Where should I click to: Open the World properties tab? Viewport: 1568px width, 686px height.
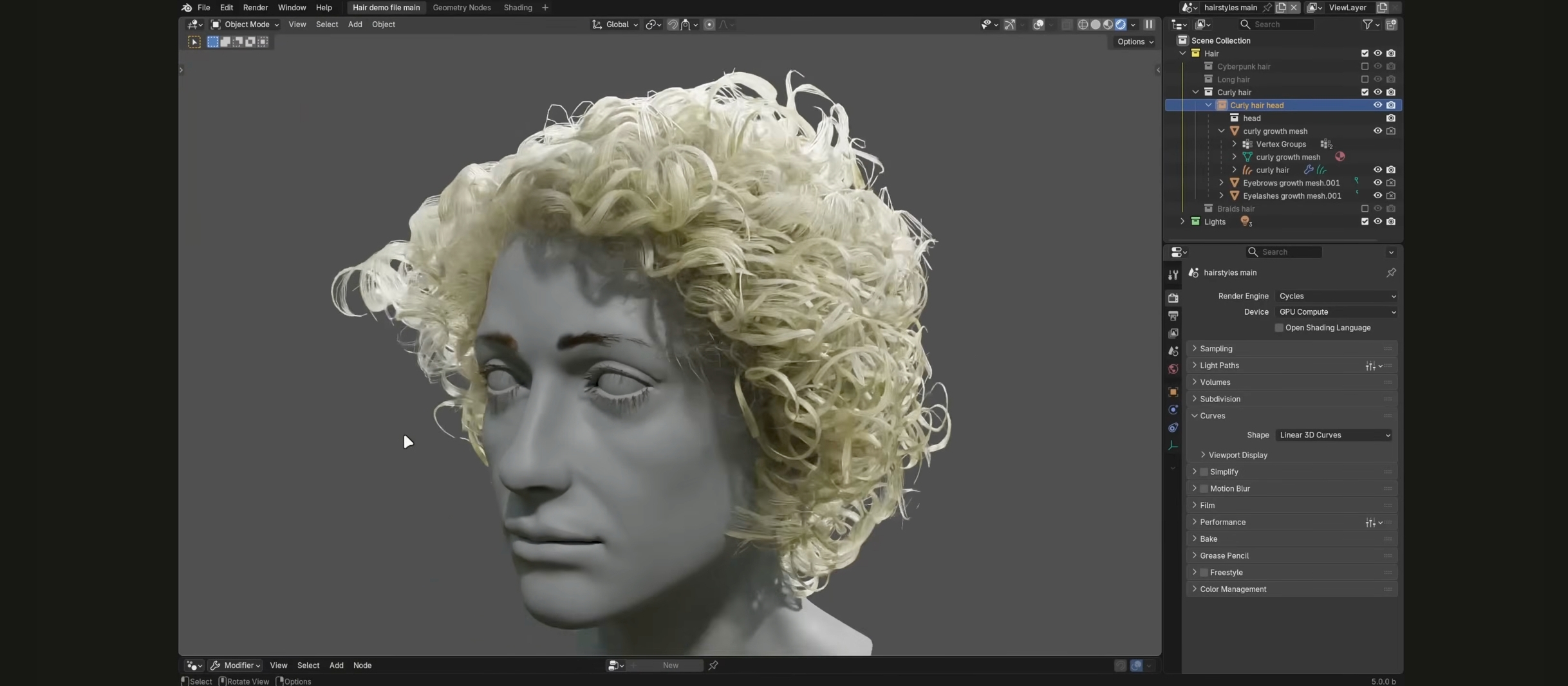tap(1173, 370)
